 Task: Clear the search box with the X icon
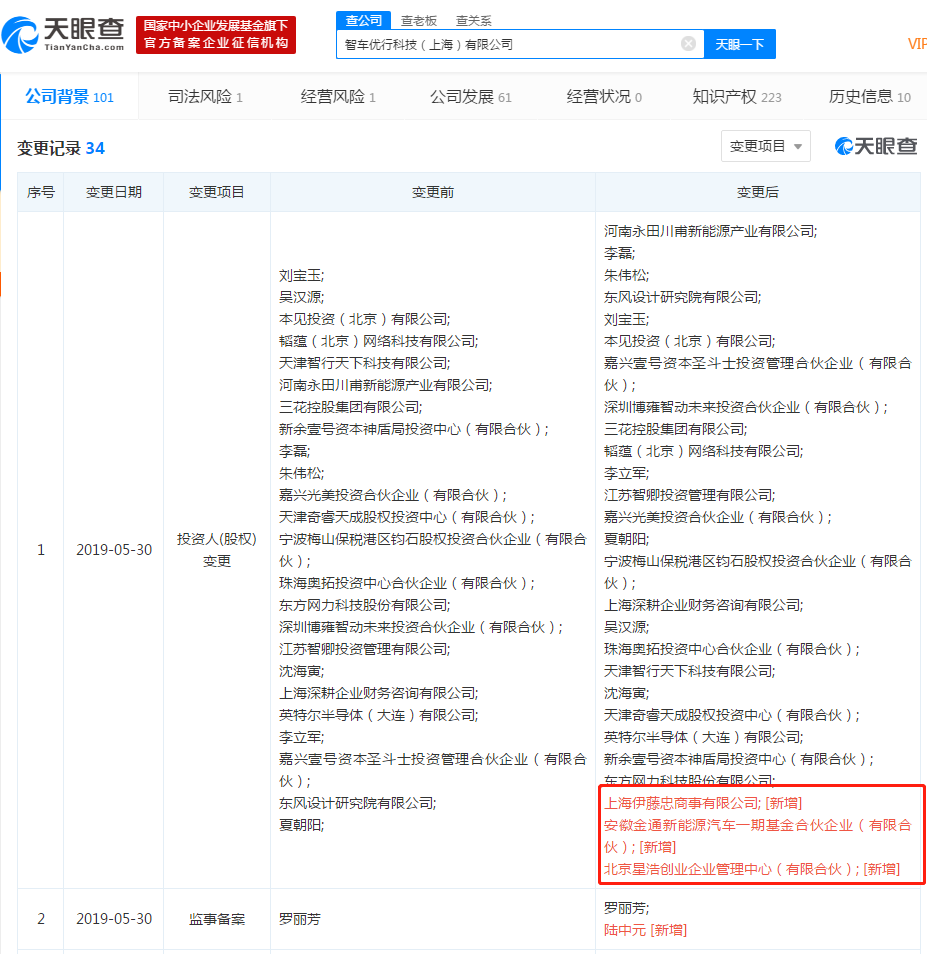pos(688,44)
